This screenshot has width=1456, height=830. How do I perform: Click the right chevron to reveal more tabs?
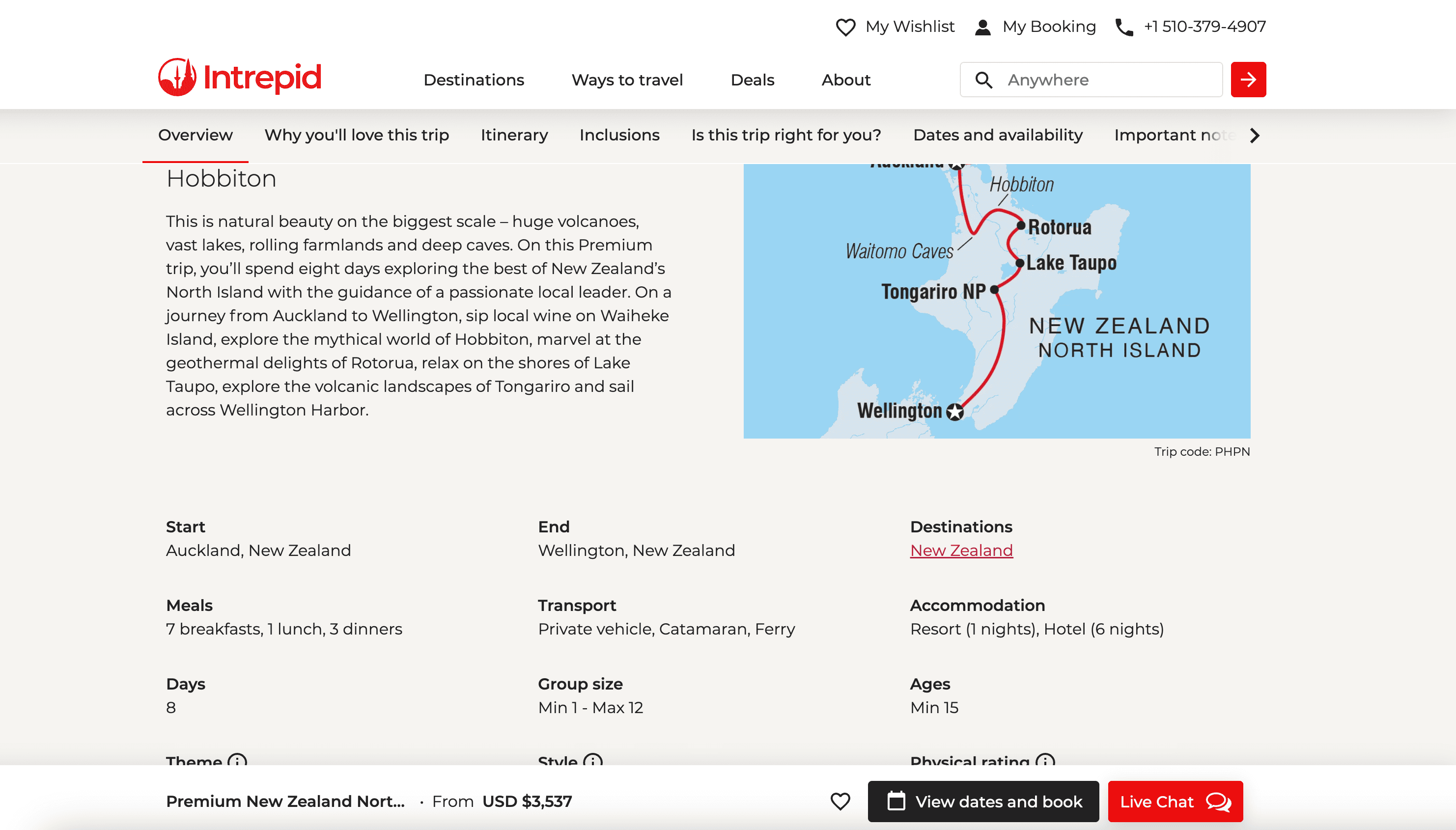click(x=1254, y=136)
